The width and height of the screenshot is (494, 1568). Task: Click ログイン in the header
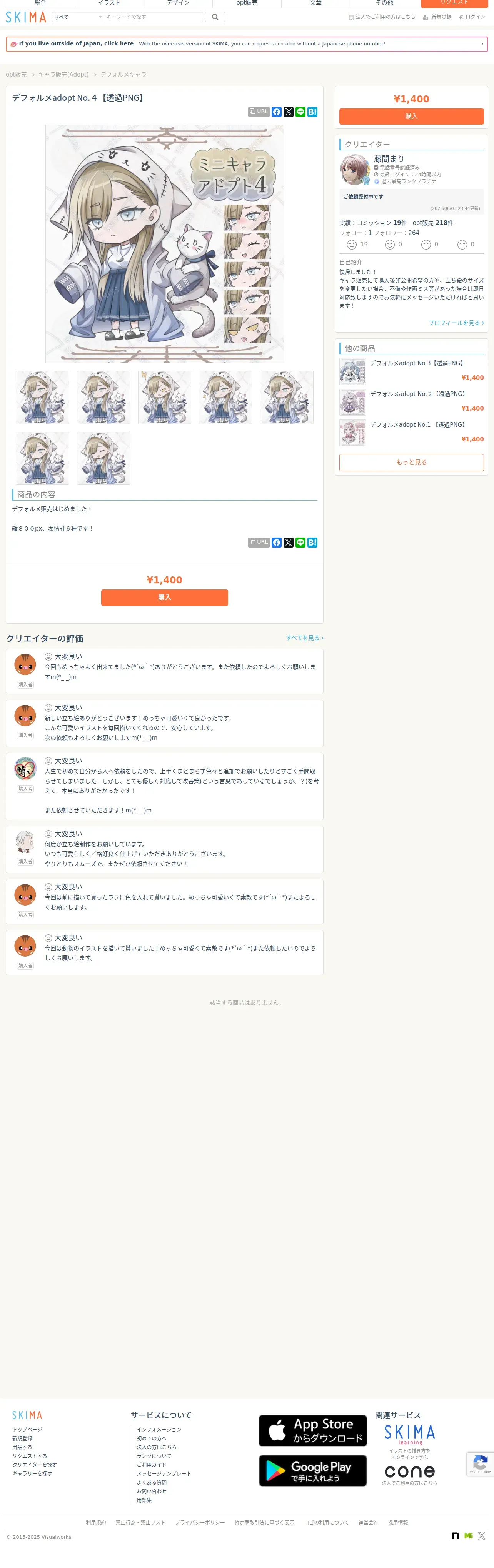pos(472,17)
